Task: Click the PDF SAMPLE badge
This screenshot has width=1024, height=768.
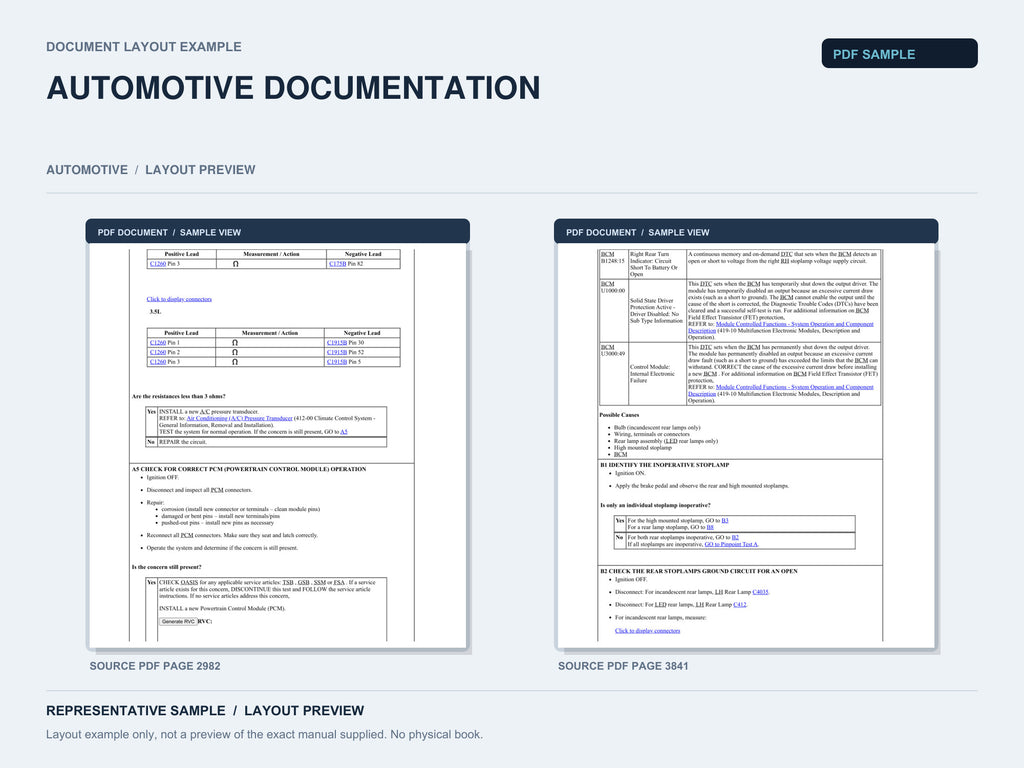Action: (x=899, y=54)
